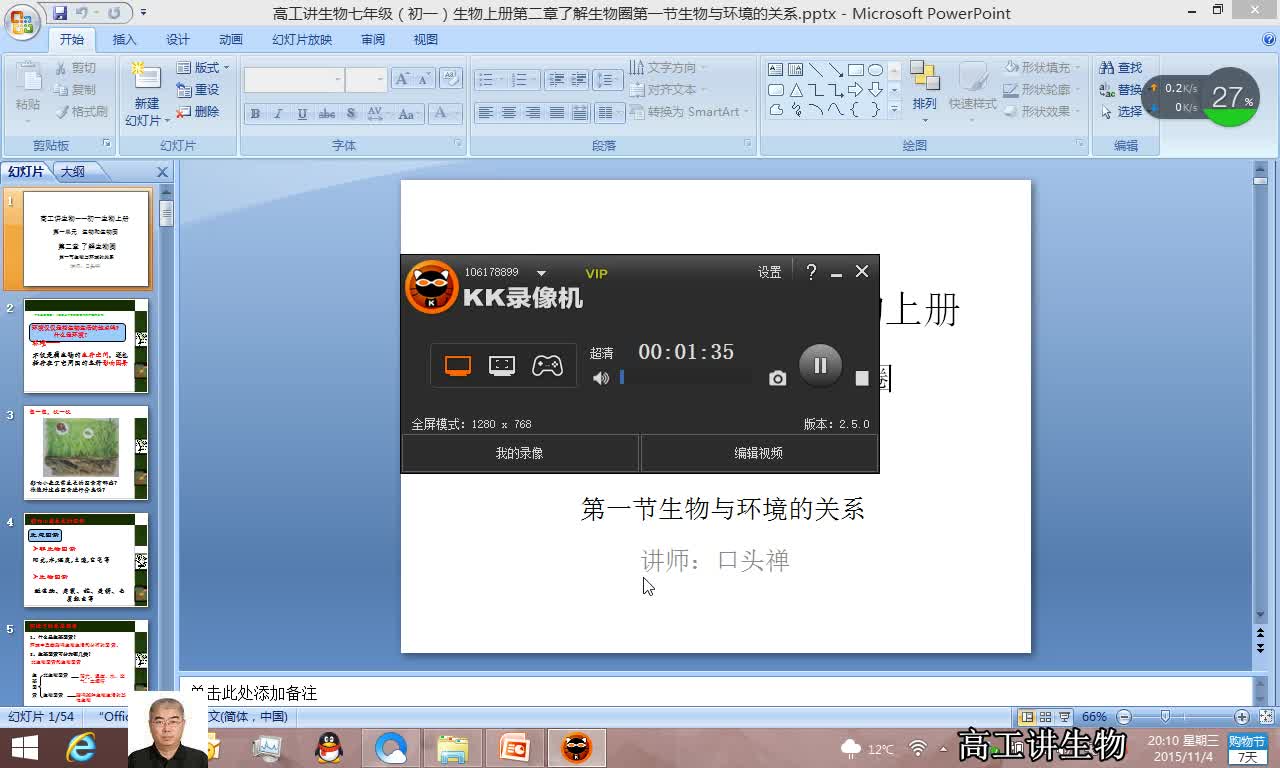Open the 超清 quality setting
1280x768 pixels.
point(601,353)
